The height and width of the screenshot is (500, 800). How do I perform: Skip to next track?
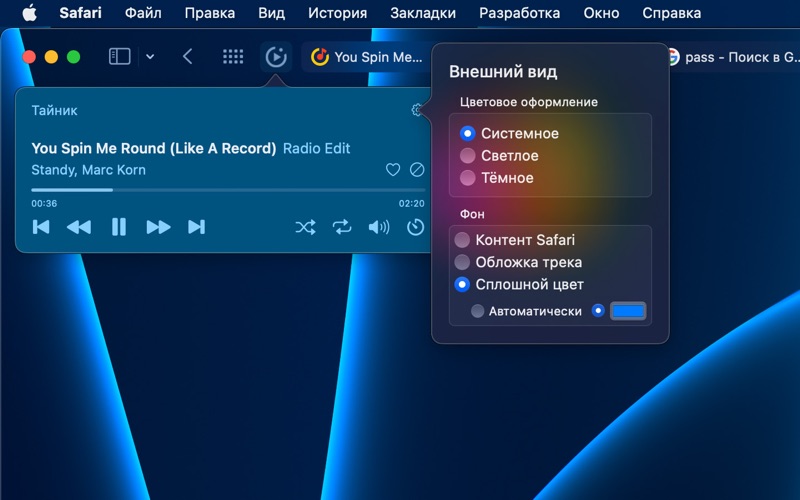(196, 227)
